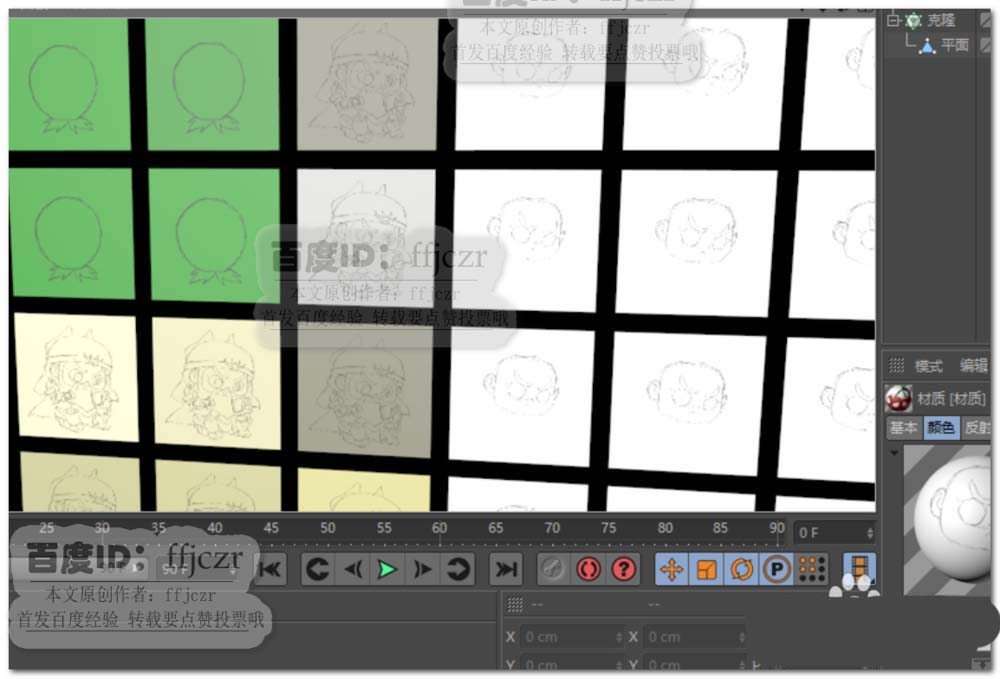Click the position X 0 cm field
Viewport: 1000px width, 679px height.
(571, 637)
